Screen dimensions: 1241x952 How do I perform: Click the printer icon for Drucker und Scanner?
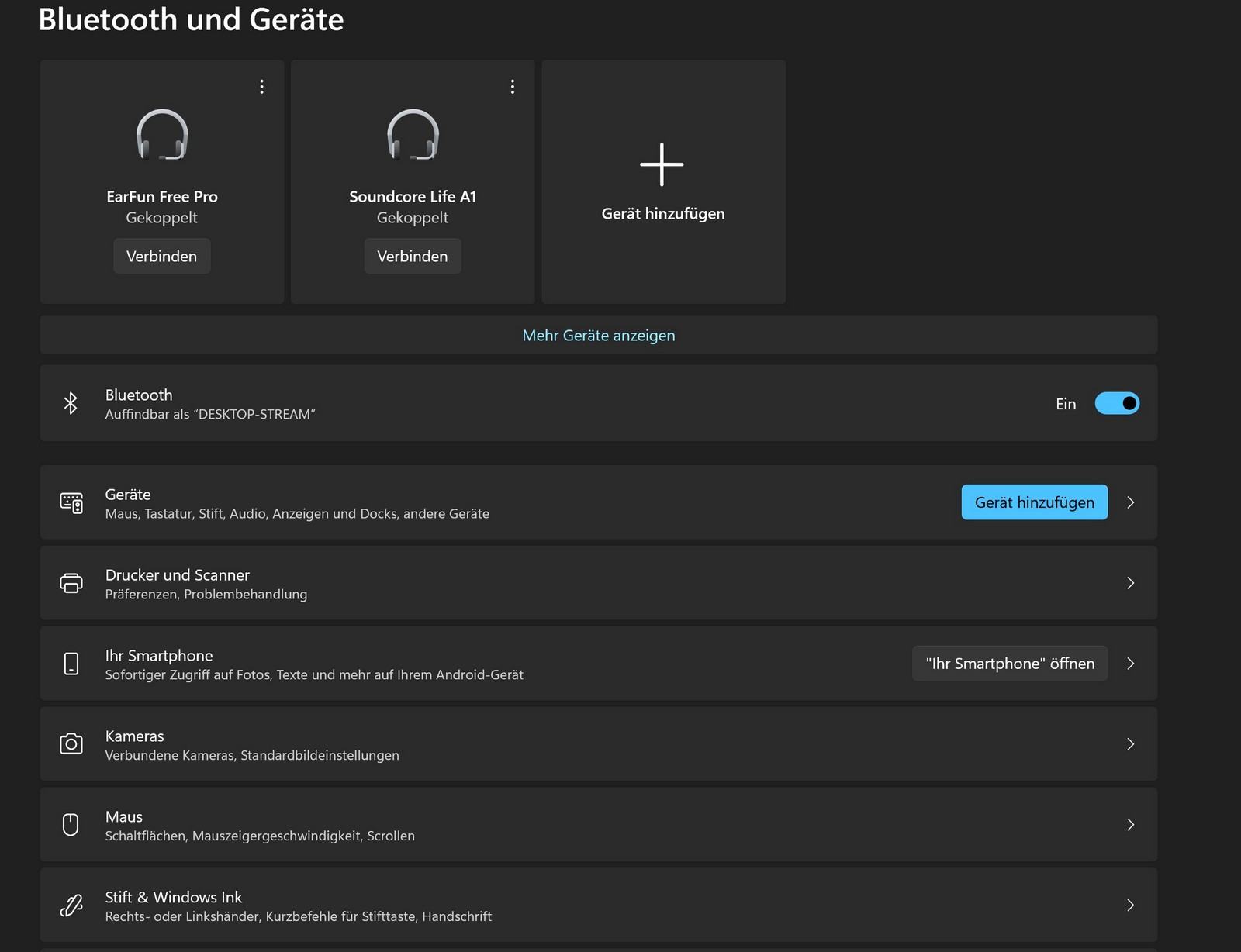[71, 583]
